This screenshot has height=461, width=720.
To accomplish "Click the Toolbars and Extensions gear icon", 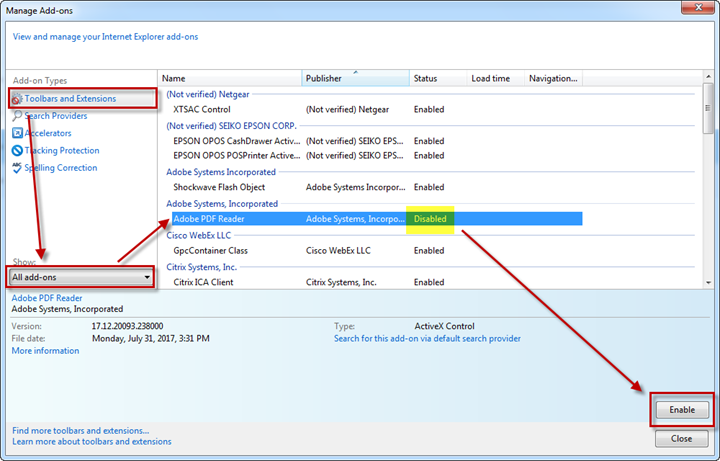I will coord(17,99).
